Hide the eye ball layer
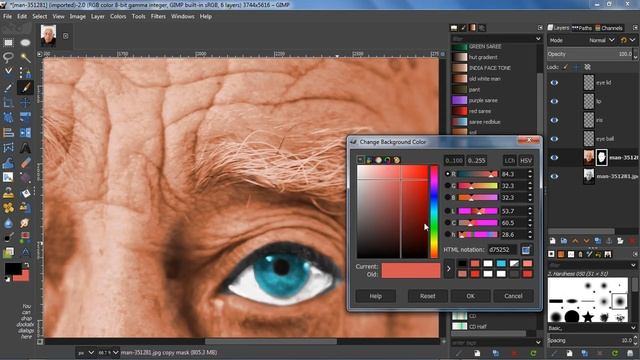This screenshot has height=360, width=640. click(554, 139)
